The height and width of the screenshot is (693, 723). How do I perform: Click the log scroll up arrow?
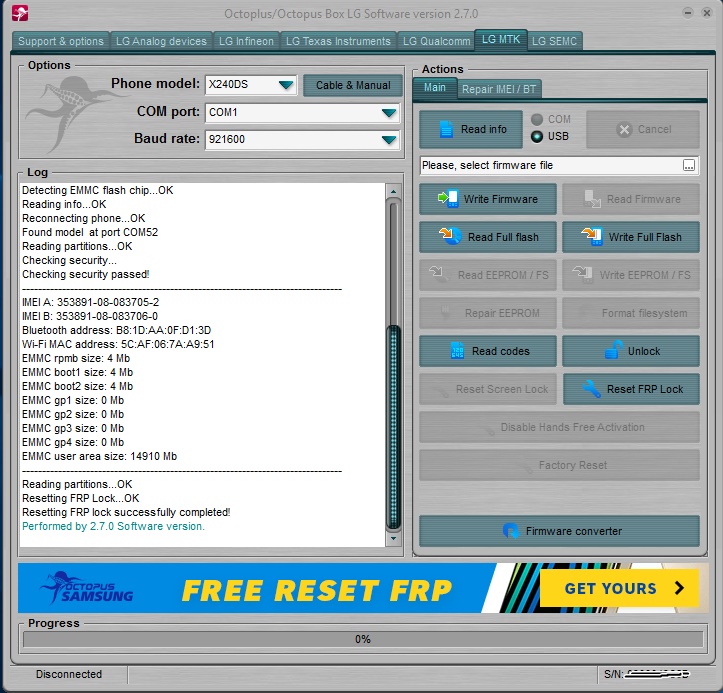(393, 191)
